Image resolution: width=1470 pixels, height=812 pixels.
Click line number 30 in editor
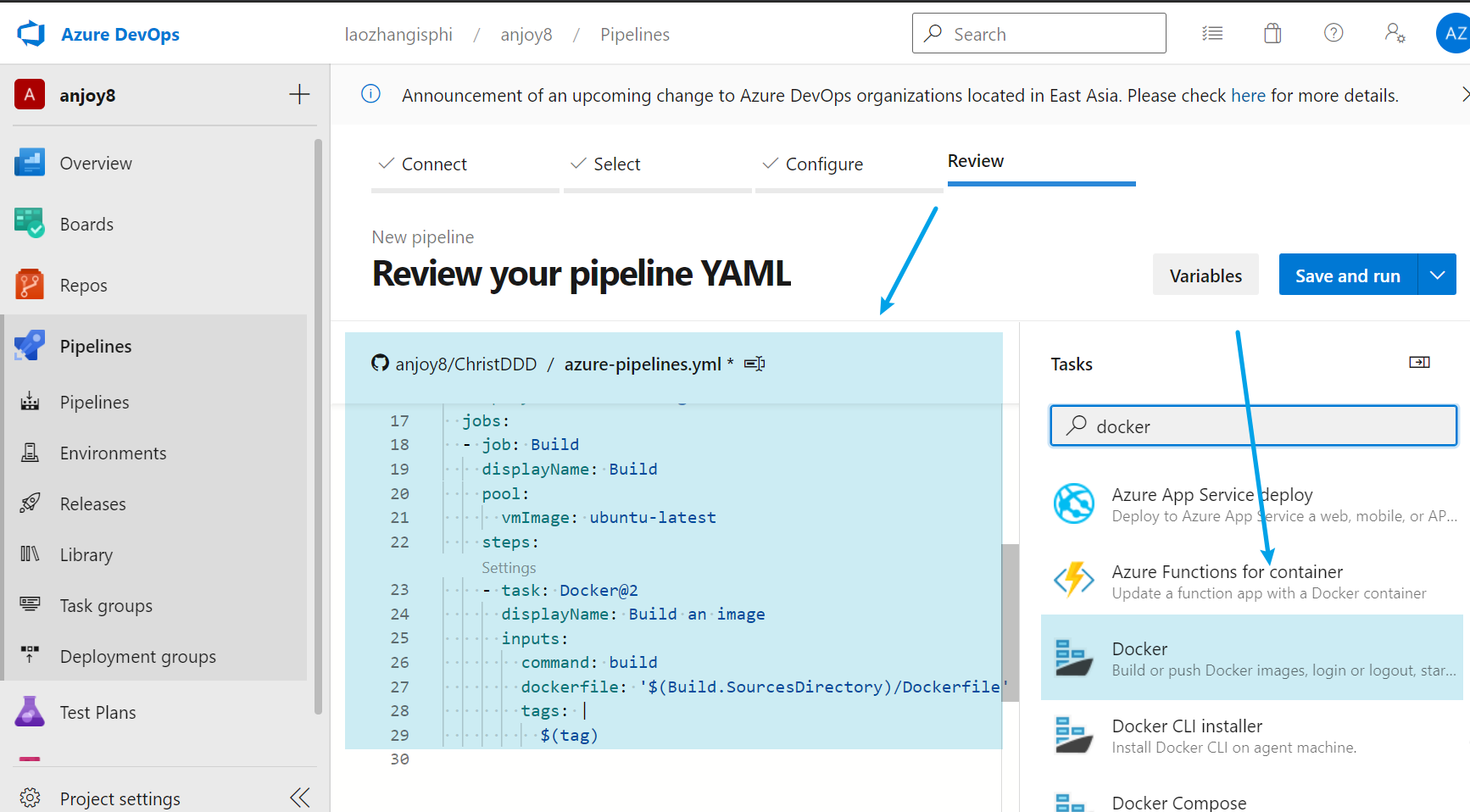pyautogui.click(x=399, y=759)
